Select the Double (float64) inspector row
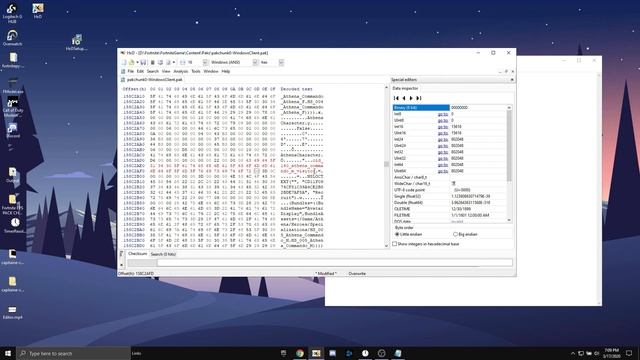This screenshot has width=640, height=360. point(450,202)
